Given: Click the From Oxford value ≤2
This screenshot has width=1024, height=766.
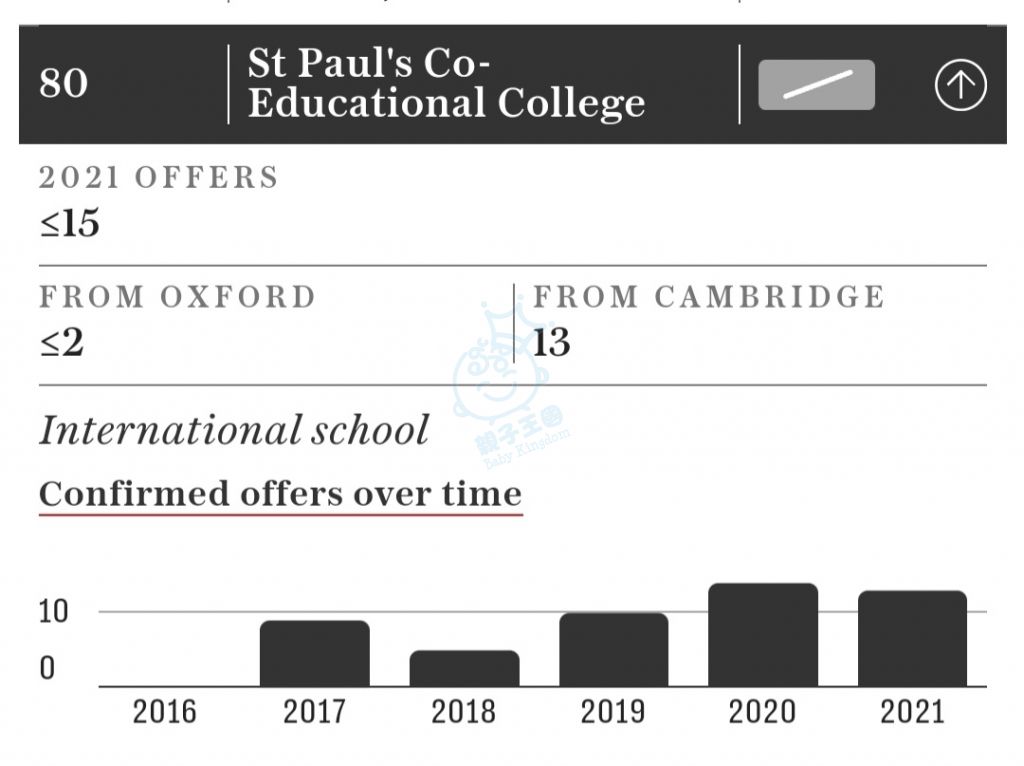Looking at the screenshot, I should (62, 343).
